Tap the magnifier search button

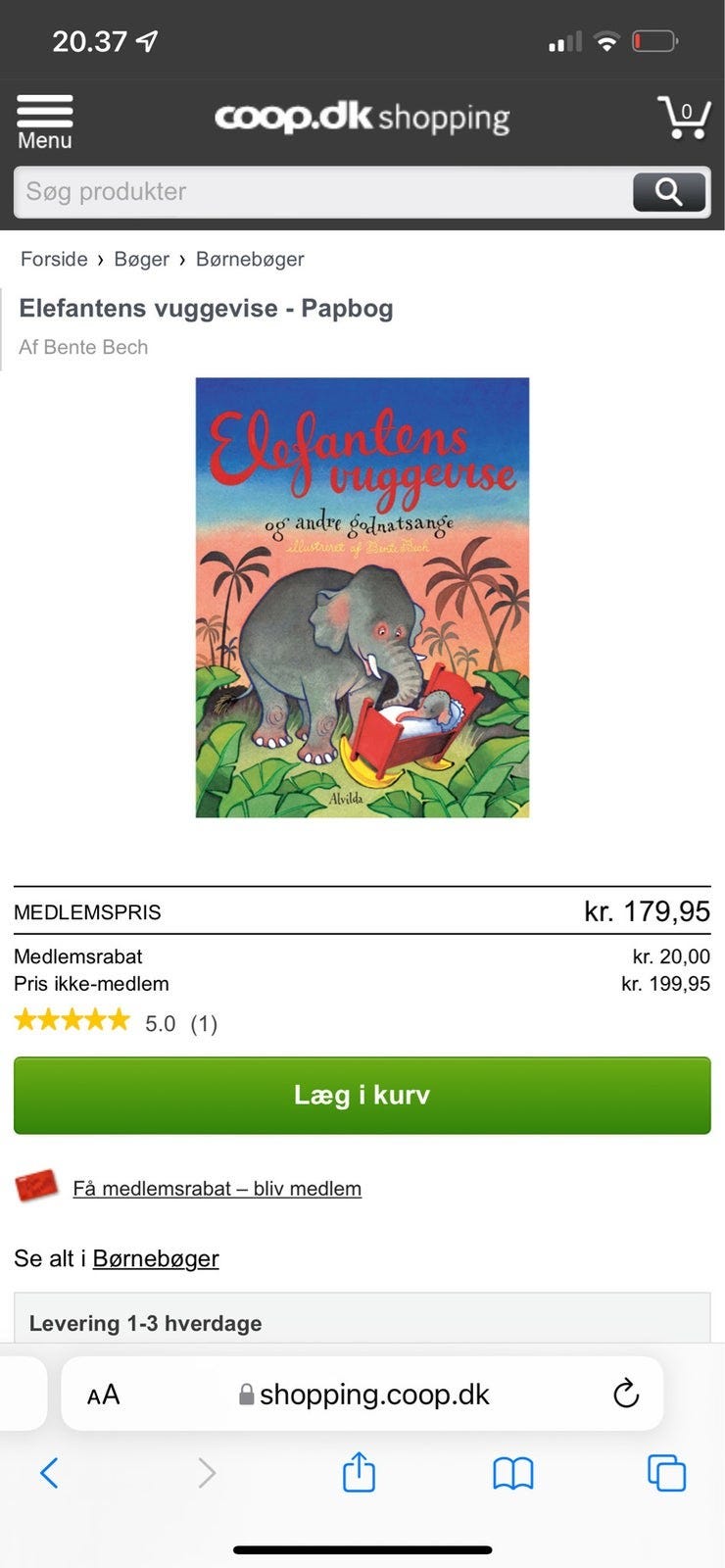point(669,192)
